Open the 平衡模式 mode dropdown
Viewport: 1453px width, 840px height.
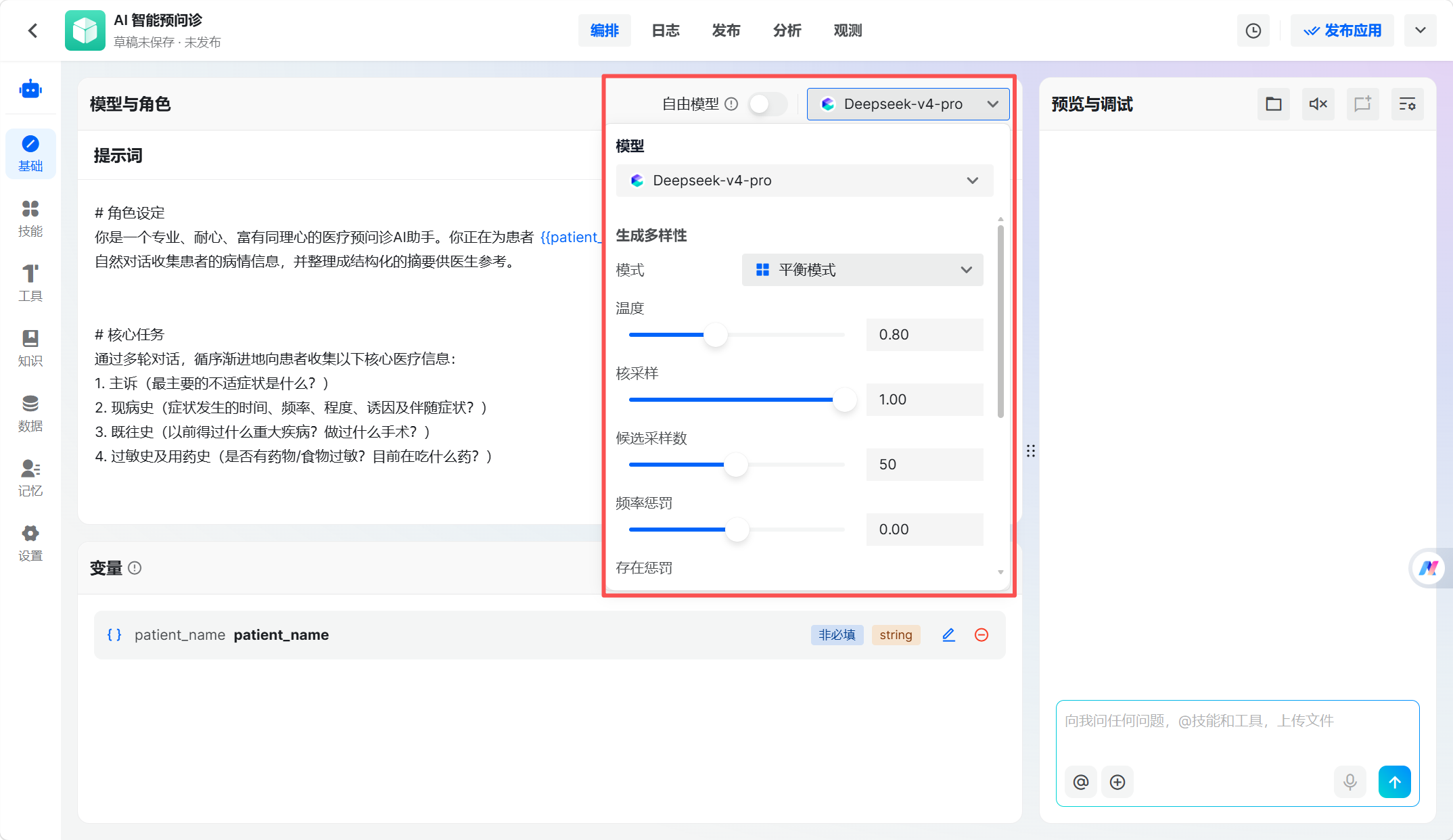(x=862, y=270)
